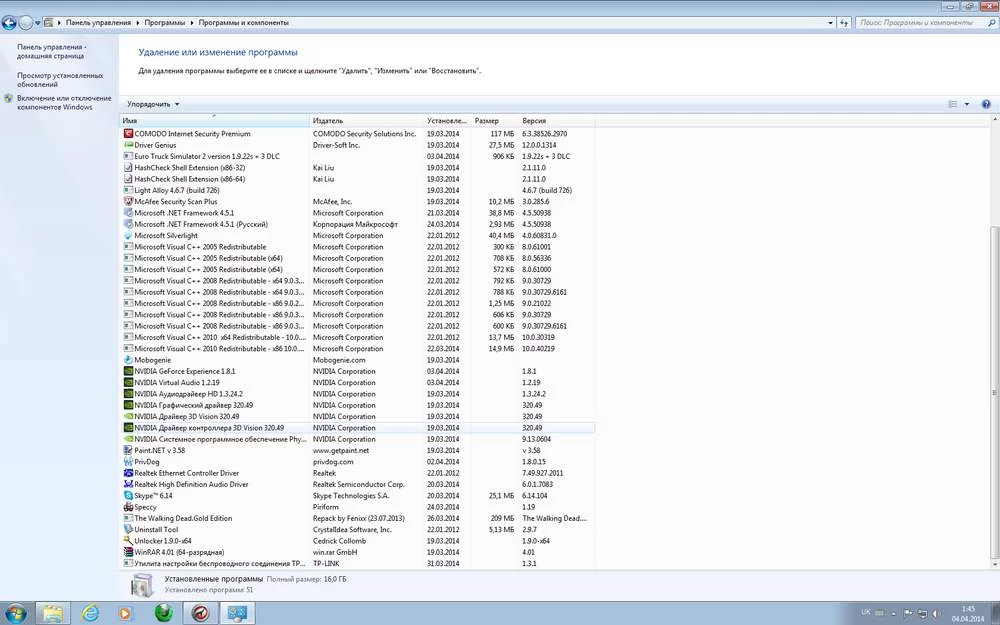The width and height of the screenshot is (1000, 625).
Task: Click the Панель управления breadcrumb
Action: (x=98, y=22)
